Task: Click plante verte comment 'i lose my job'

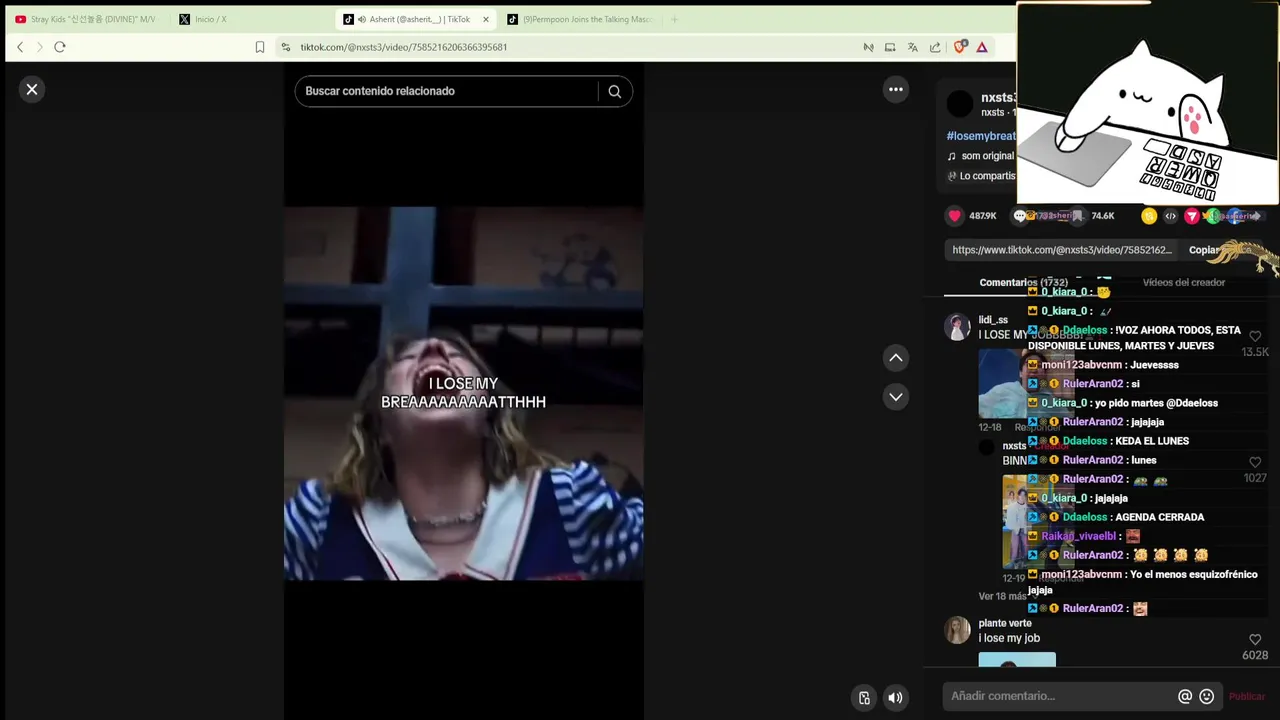Action: pyautogui.click(x=1009, y=638)
